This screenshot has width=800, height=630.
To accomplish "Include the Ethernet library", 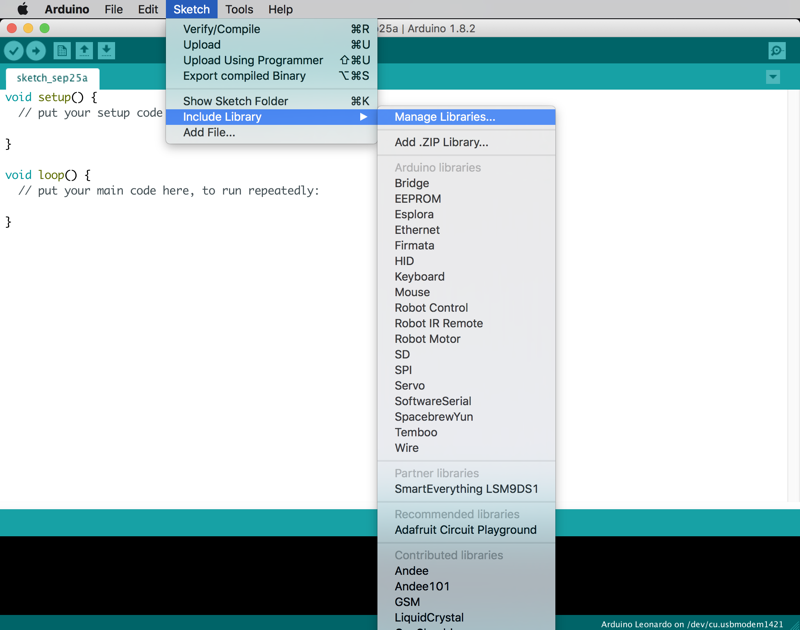I will click(x=466, y=230).
